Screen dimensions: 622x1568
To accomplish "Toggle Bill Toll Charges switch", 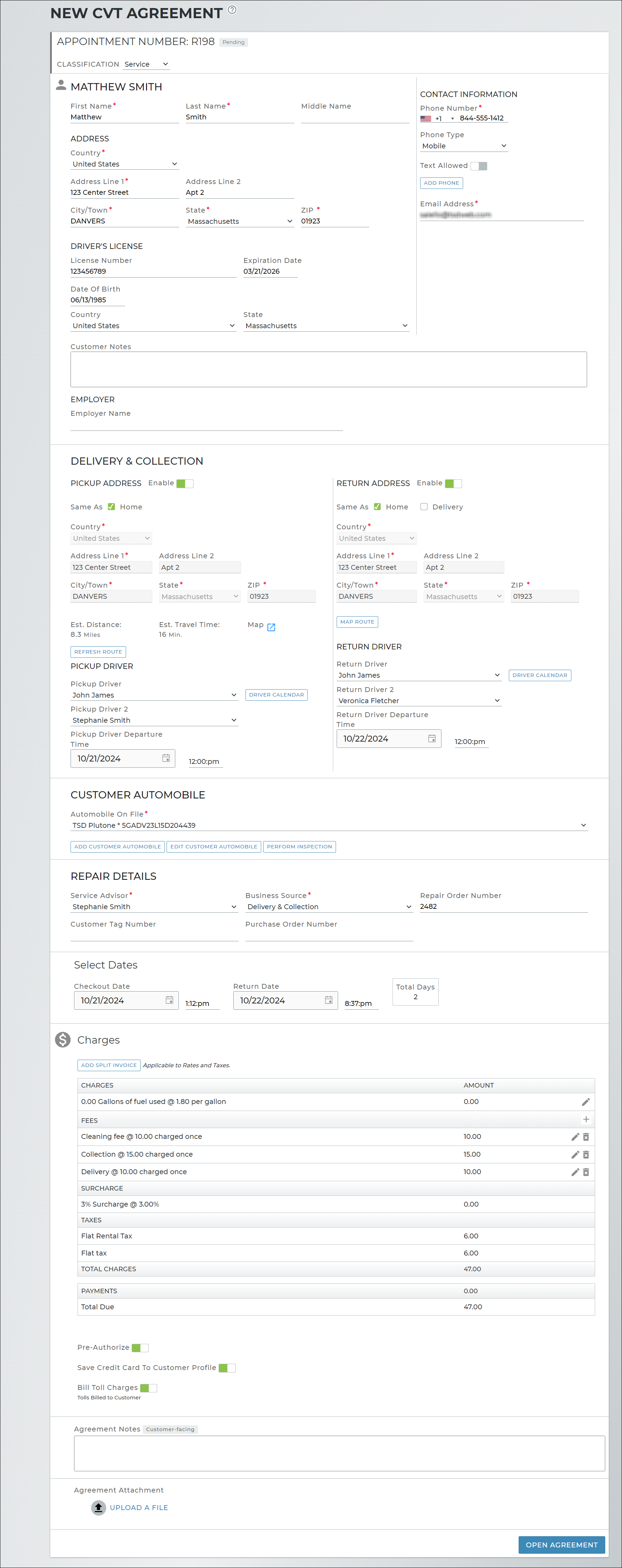I will [148, 1388].
